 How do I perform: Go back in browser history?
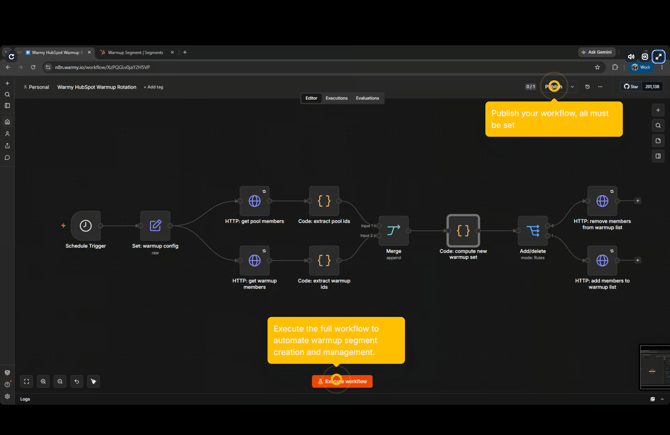[8, 67]
